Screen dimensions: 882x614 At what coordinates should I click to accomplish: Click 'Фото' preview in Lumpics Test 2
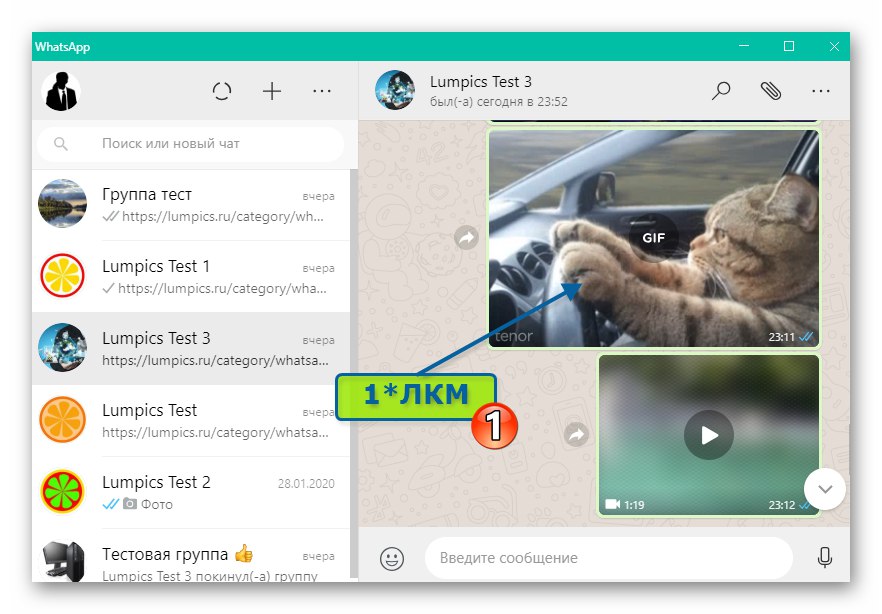pos(156,504)
